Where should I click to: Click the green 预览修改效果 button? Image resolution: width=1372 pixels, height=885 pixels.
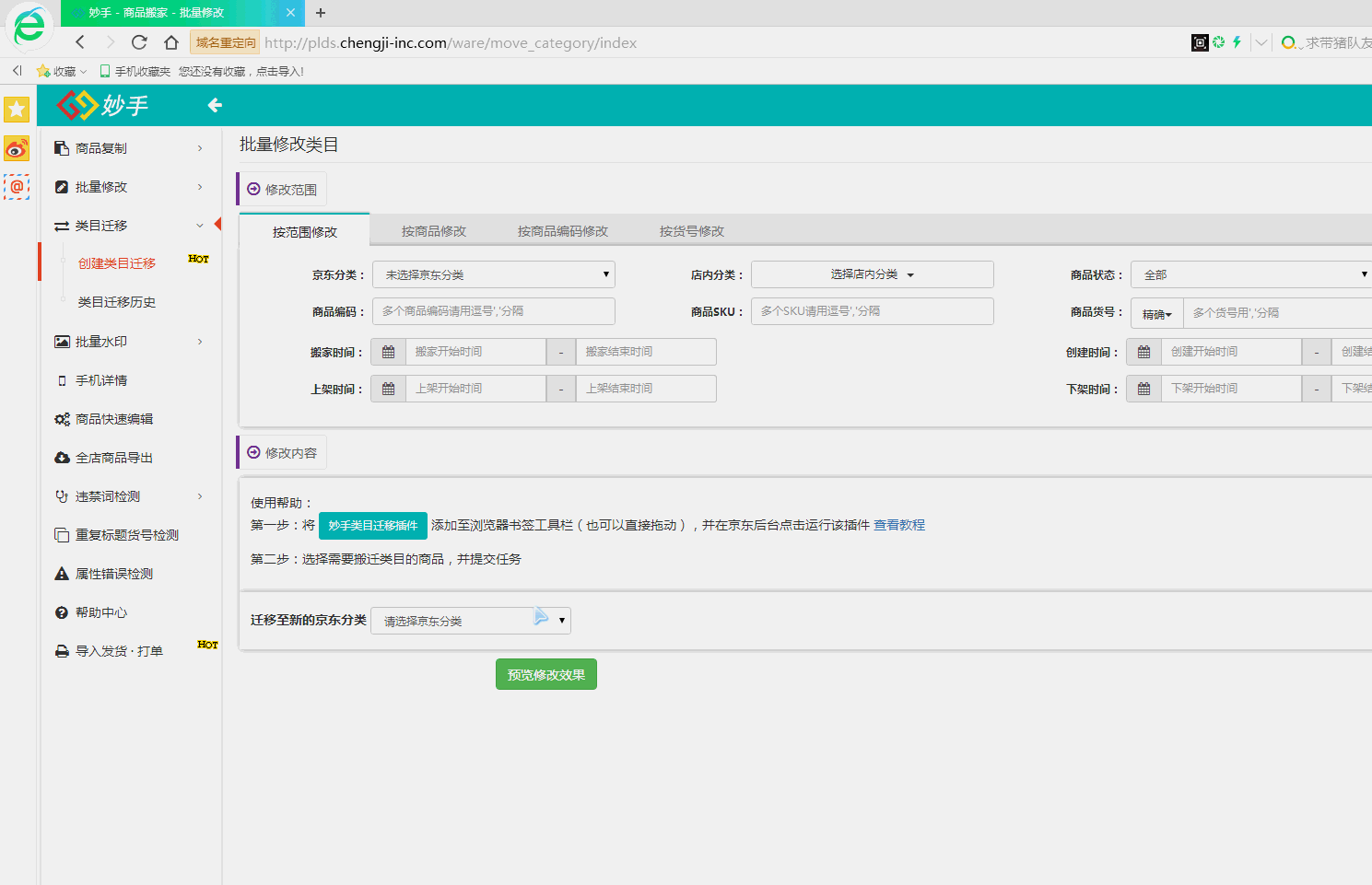click(x=545, y=674)
